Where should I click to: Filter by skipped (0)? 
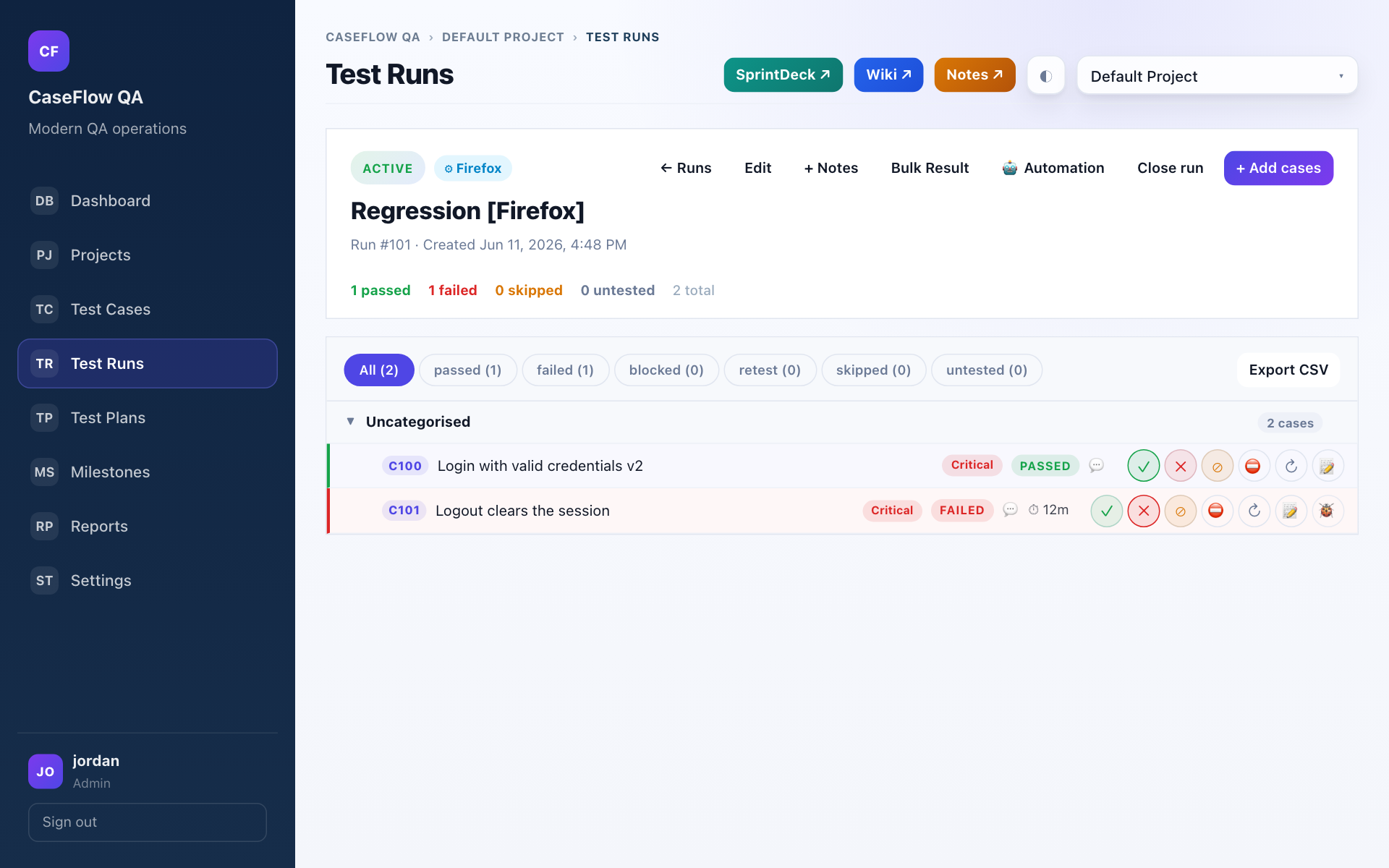873,370
